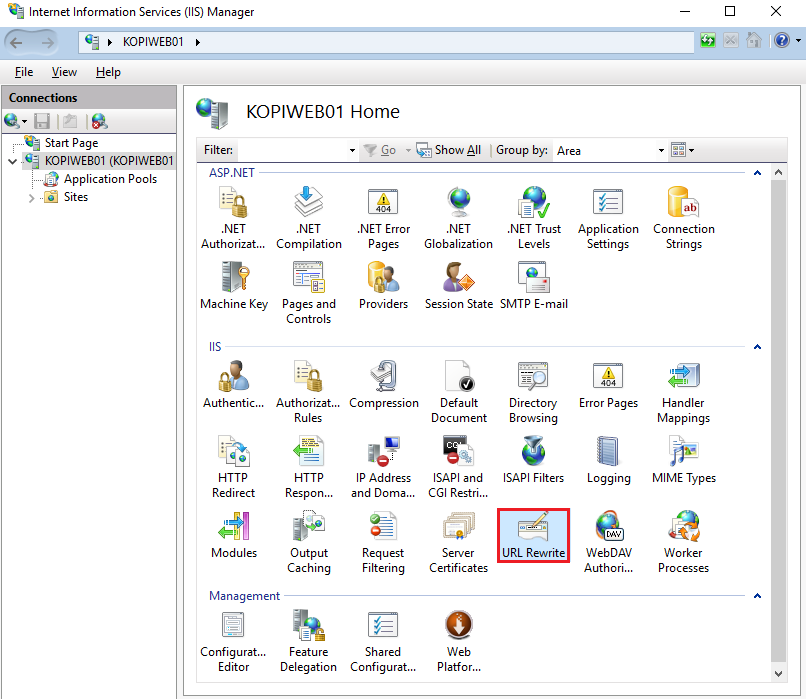Click the Go filter button
This screenshot has width=806, height=699.
pyautogui.click(x=380, y=150)
